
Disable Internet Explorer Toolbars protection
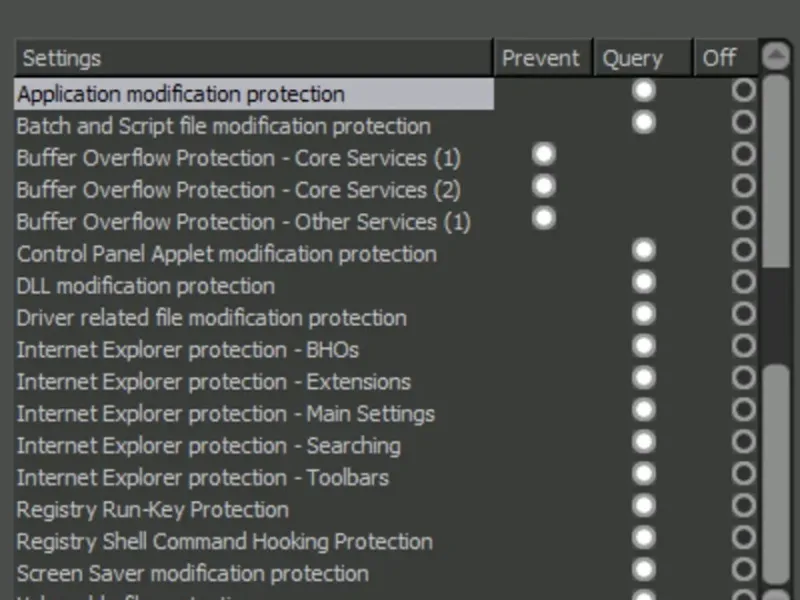[x=743, y=474]
